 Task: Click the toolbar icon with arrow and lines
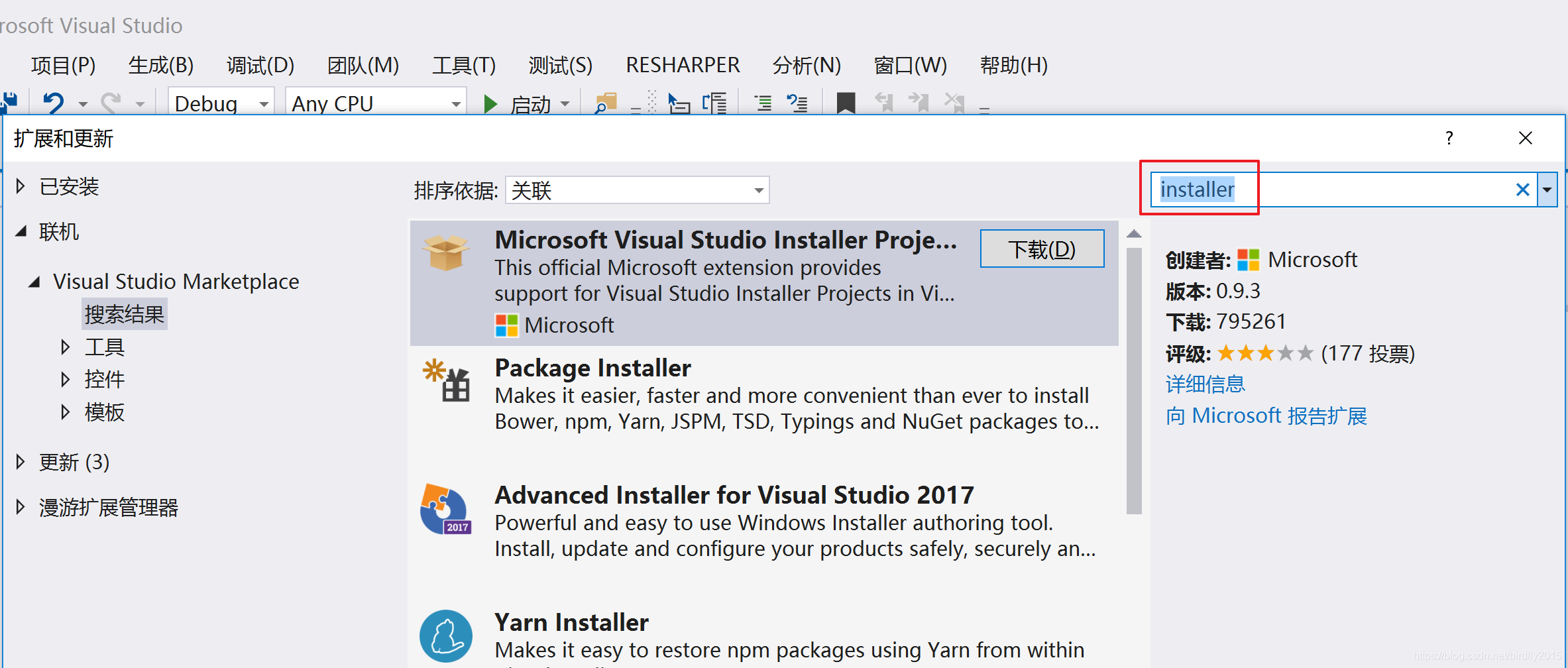click(797, 103)
